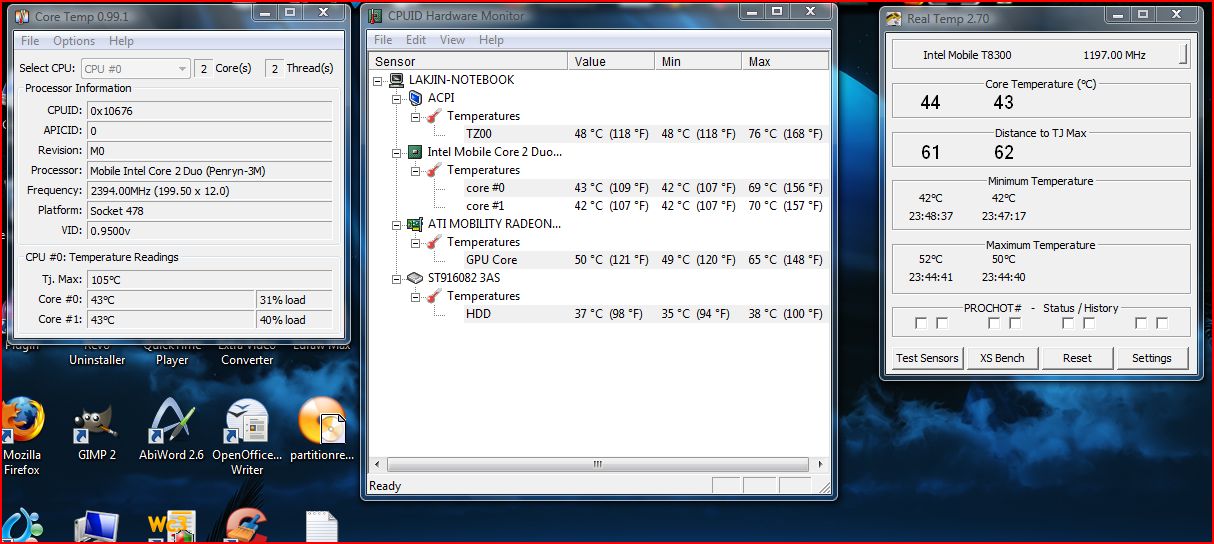
Task: Click the small button beside 1197.00 MHz
Action: tap(1184, 53)
